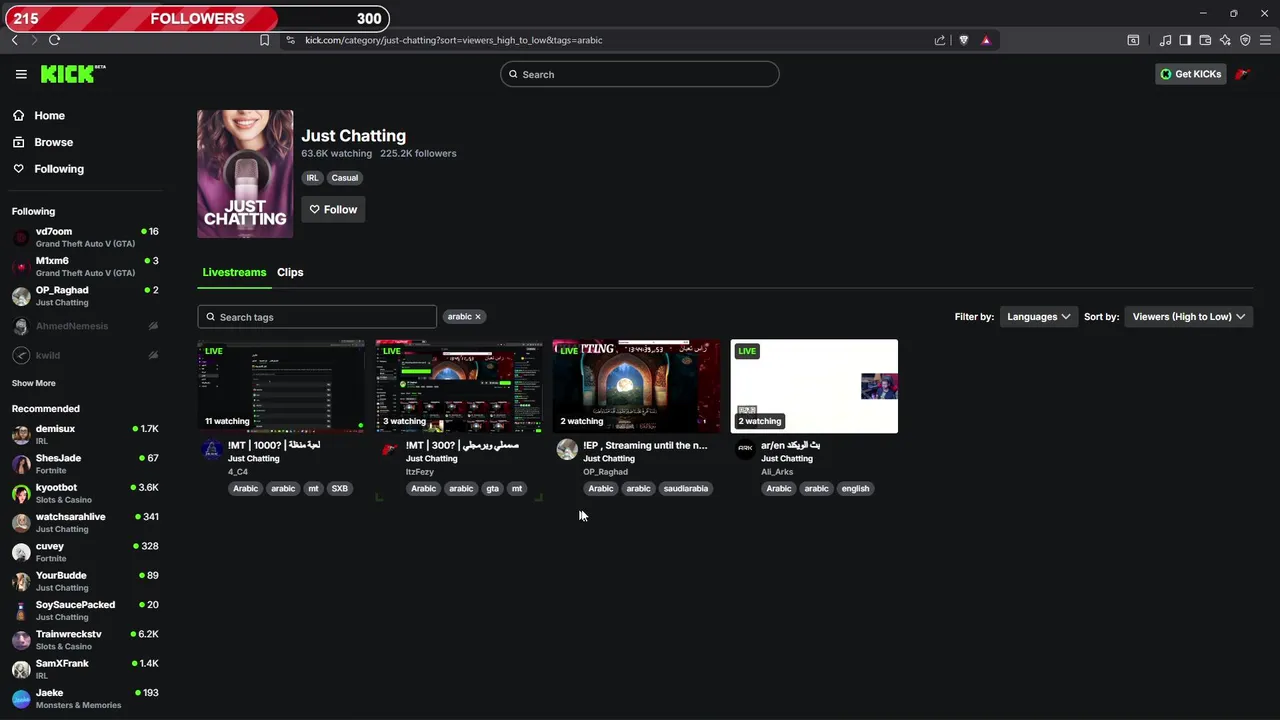1280x720 pixels.
Task: Open the ItzFezy stream thumbnail
Action: click(459, 386)
